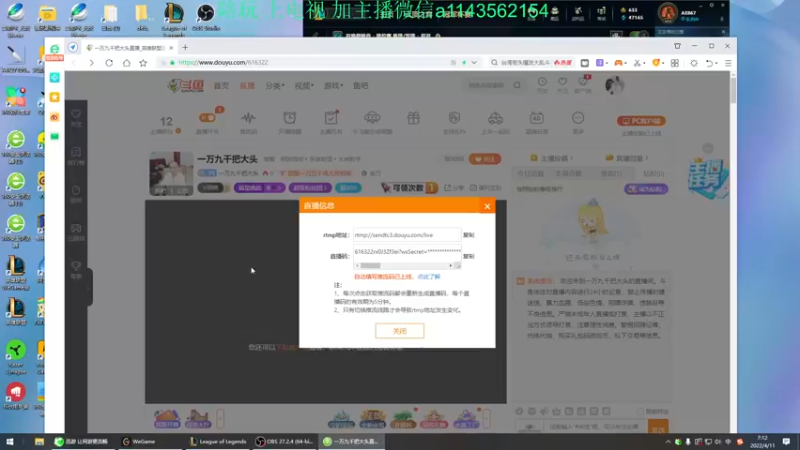Image resolution: width=800 pixels, height=450 pixels.
Task: Open the AD task icon
Action: (x=536, y=118)
